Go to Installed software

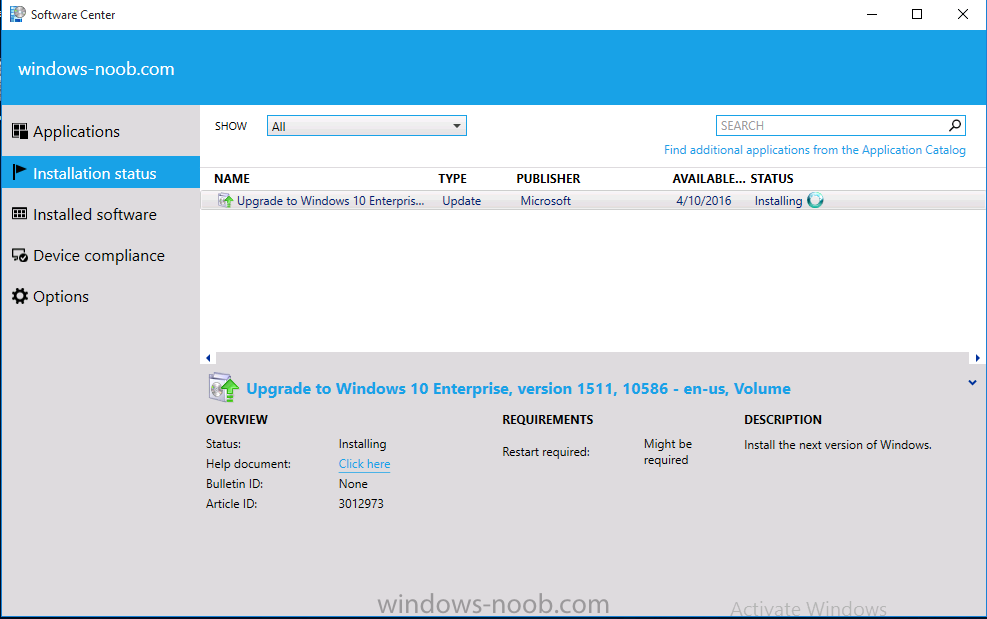tap(94, 215)
